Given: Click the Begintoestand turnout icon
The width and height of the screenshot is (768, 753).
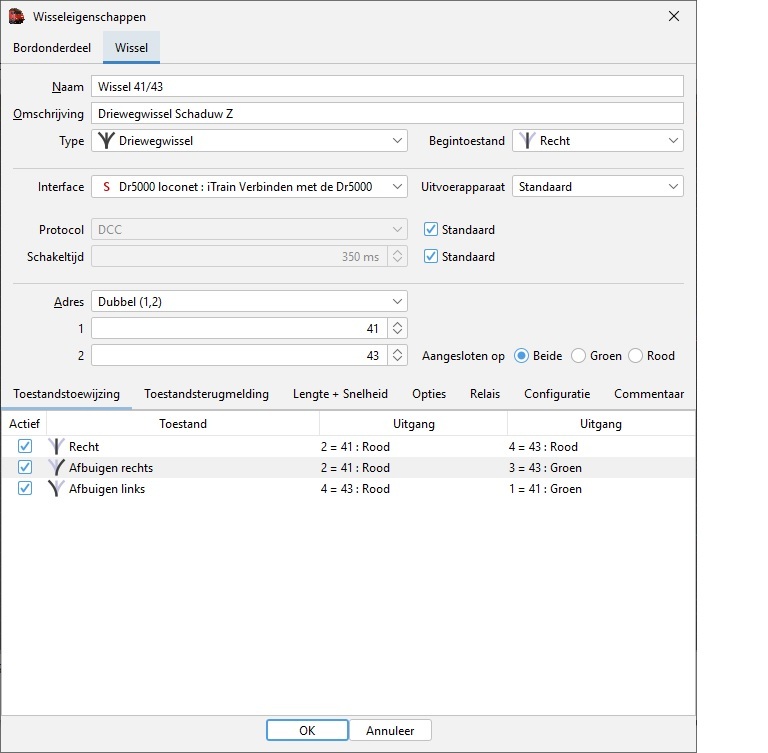Looking at the screenshot, I should point(526,141).
